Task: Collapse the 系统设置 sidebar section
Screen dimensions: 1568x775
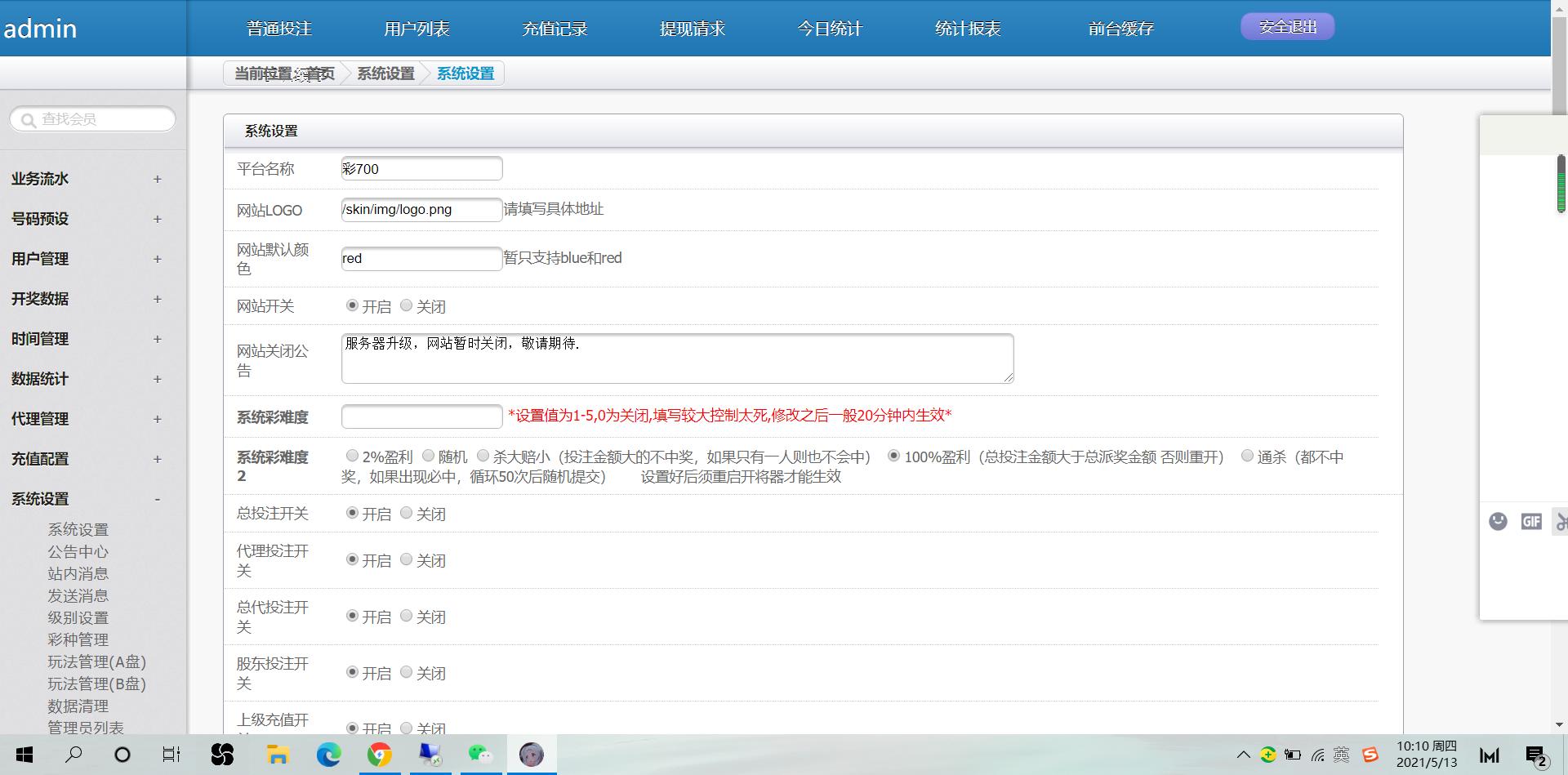Action: pos(157,499)
